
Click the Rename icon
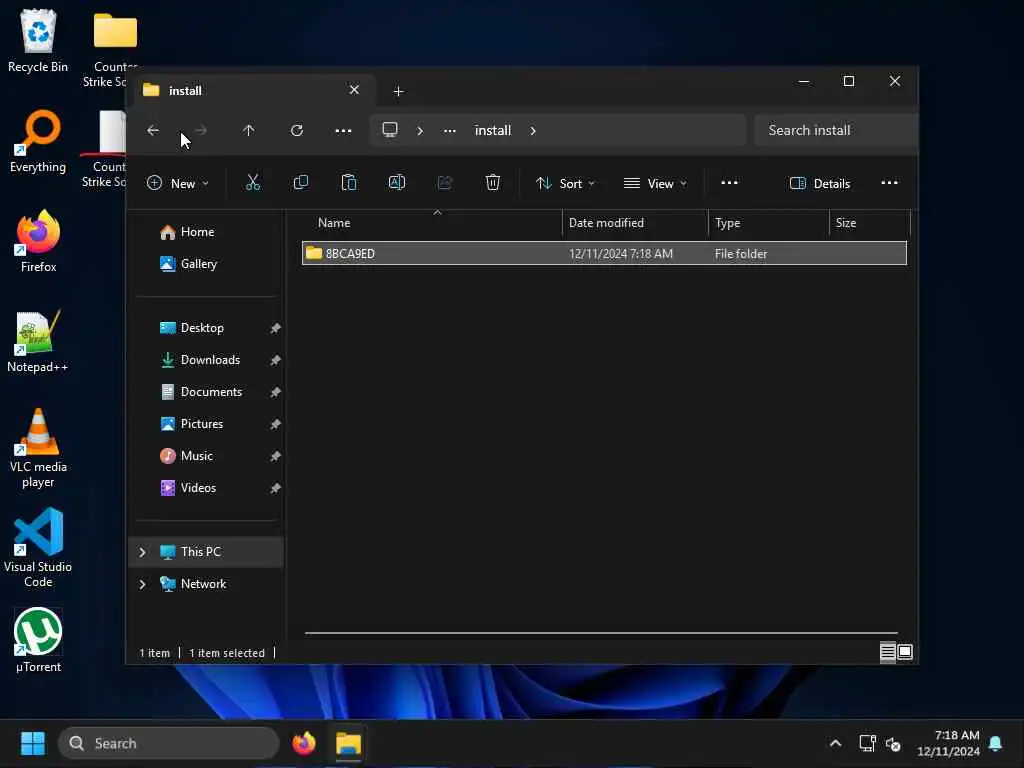tap(397, 183)
